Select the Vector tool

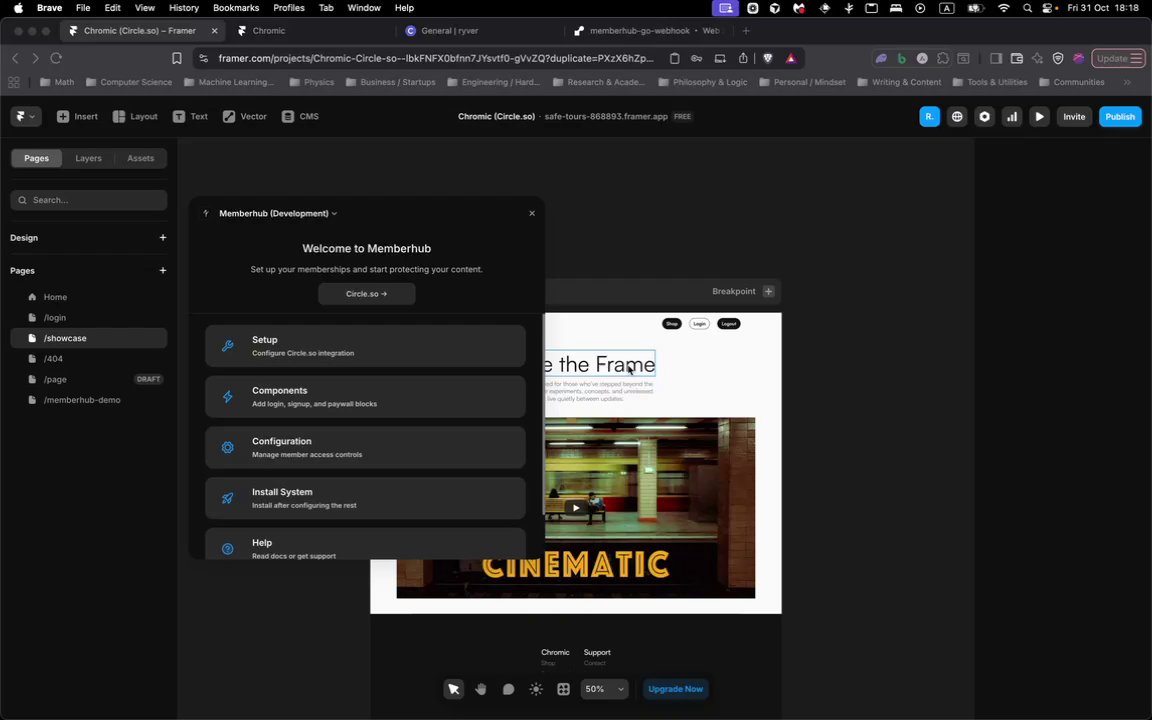tap(245, 116)
